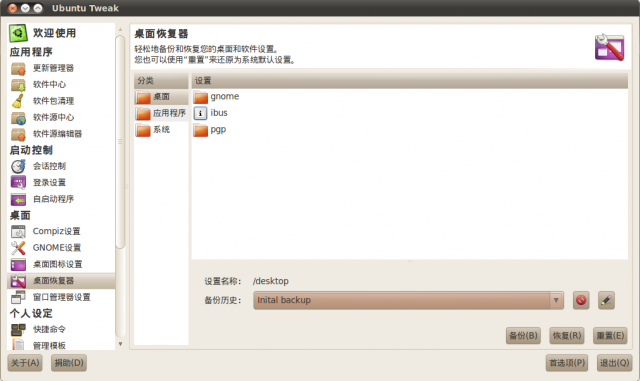This screenshot has width=640, height=381.
Task: Open Compiz设置 in sidebar
Action: point(61,232)
